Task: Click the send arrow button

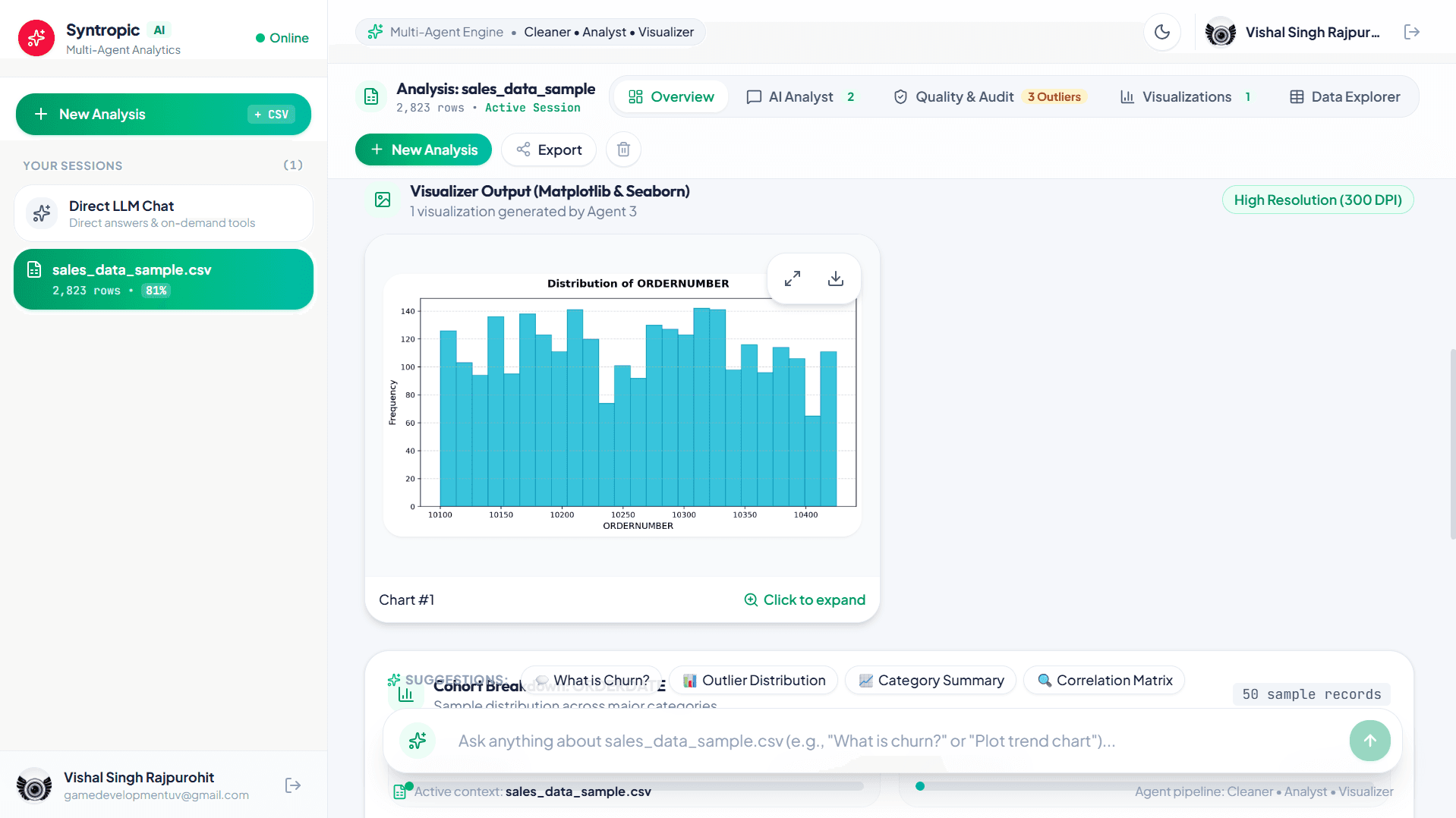Action: 1369,741
